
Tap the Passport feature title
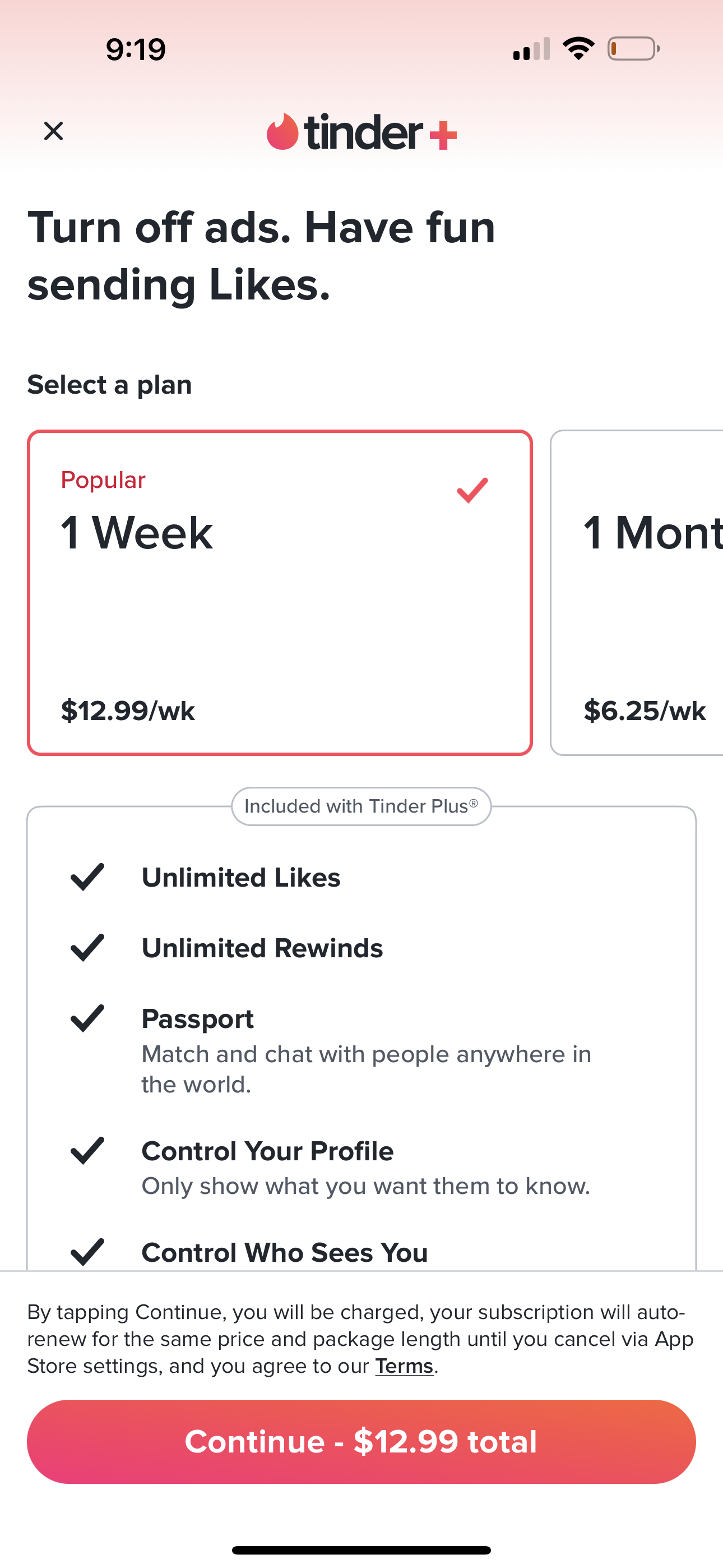click(x=198, y=1019)
